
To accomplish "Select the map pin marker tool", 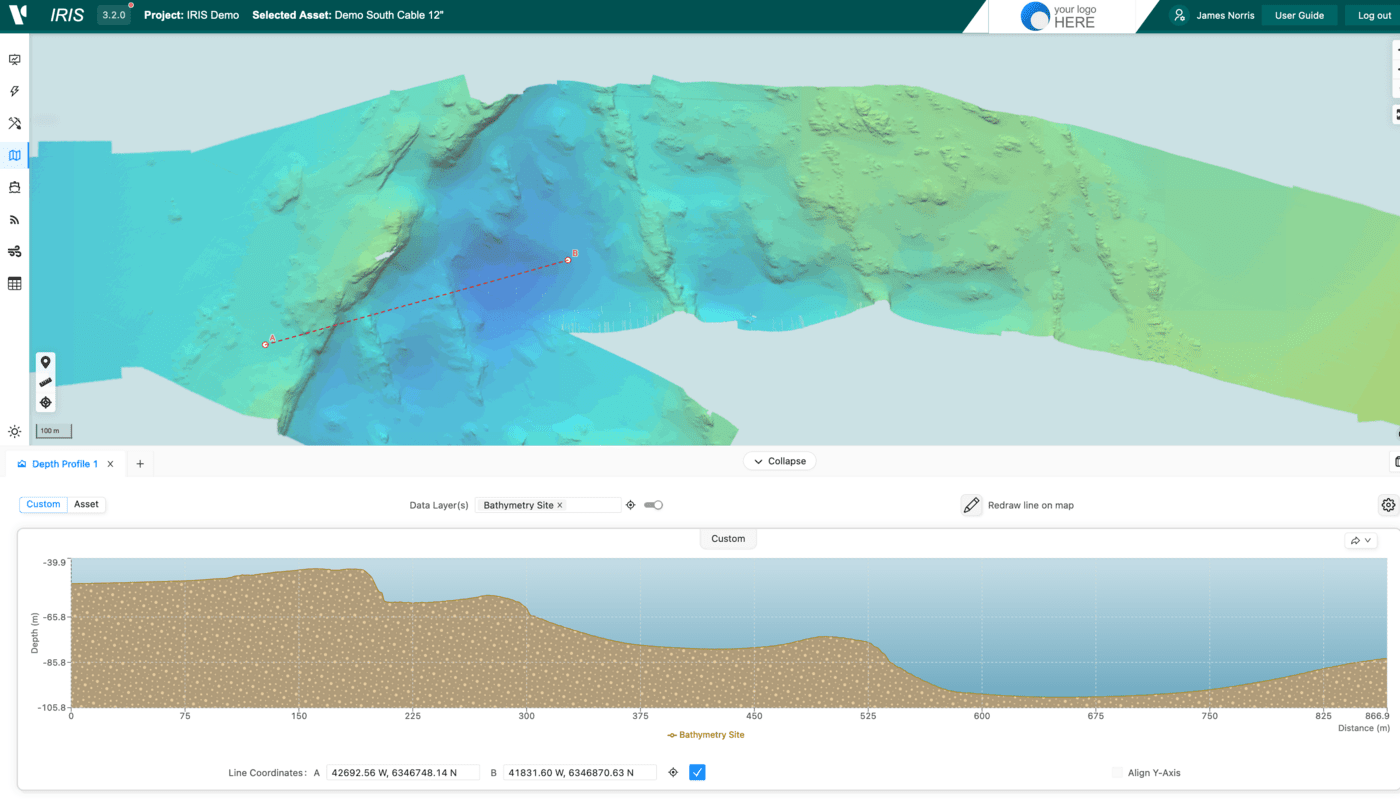I will (45, 362).
